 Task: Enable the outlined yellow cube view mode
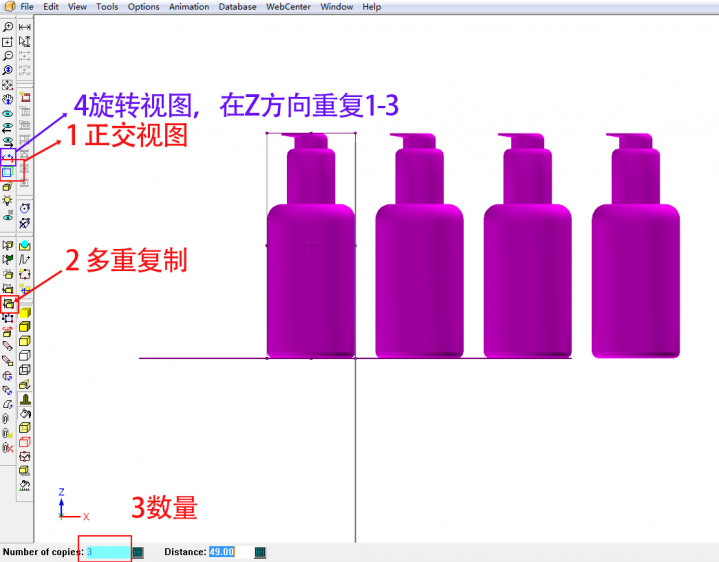[25, 341]
